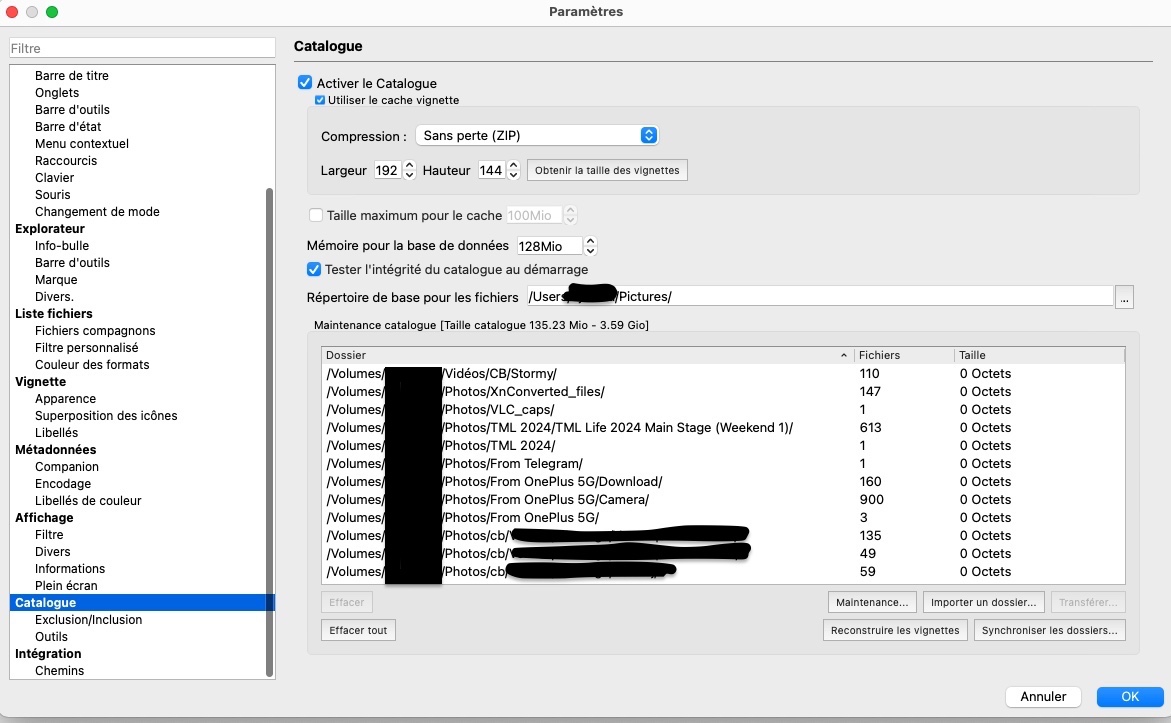Select the Liste fichiers category
Viewport: 1171px width, 723px height.
point(54,314)
